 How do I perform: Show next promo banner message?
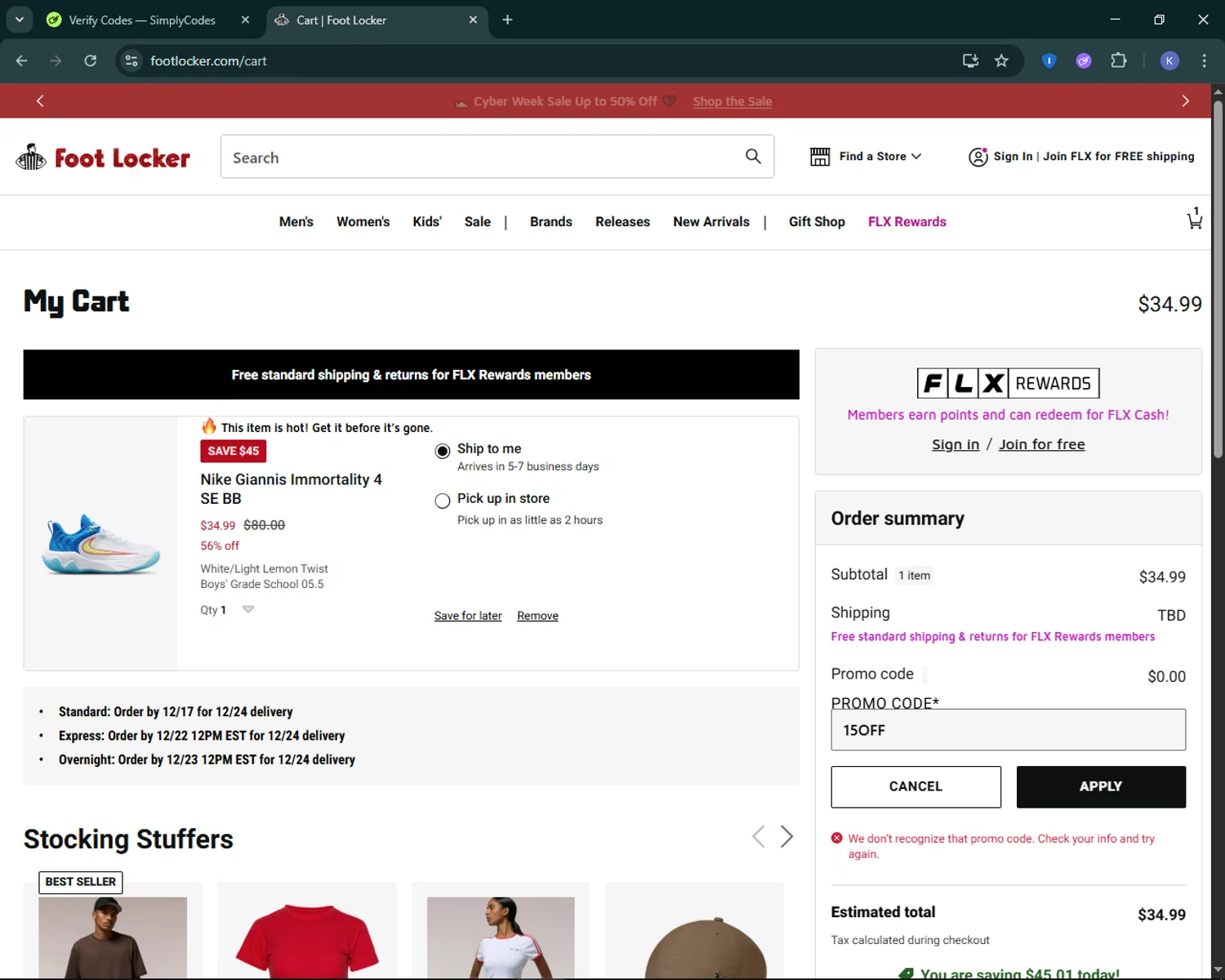(1186, 100)
